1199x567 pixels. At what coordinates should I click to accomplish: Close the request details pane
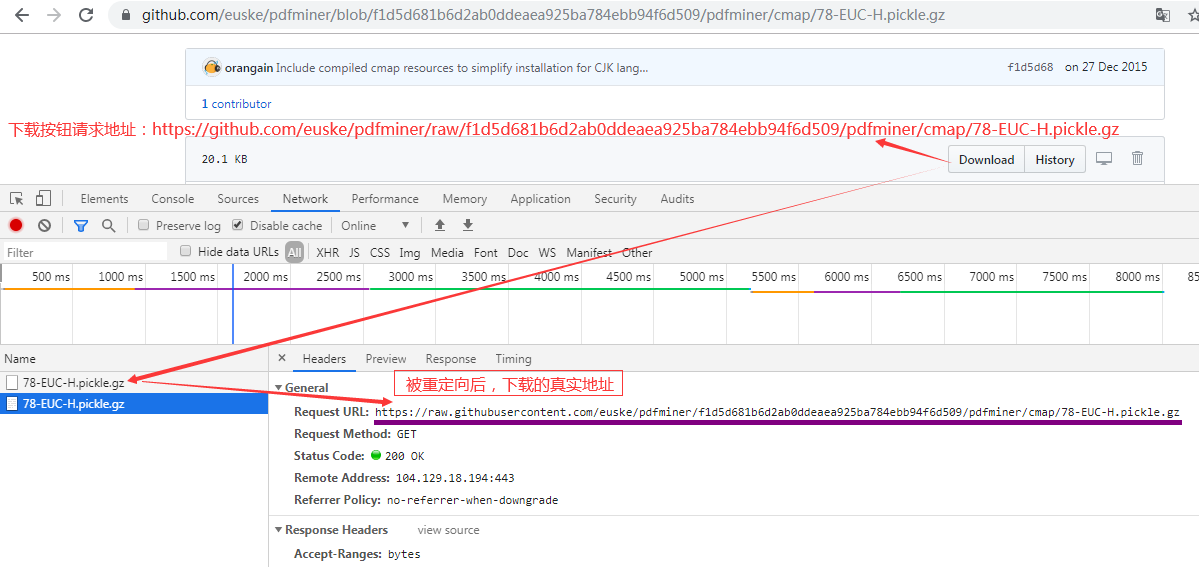tap(281, 358)
